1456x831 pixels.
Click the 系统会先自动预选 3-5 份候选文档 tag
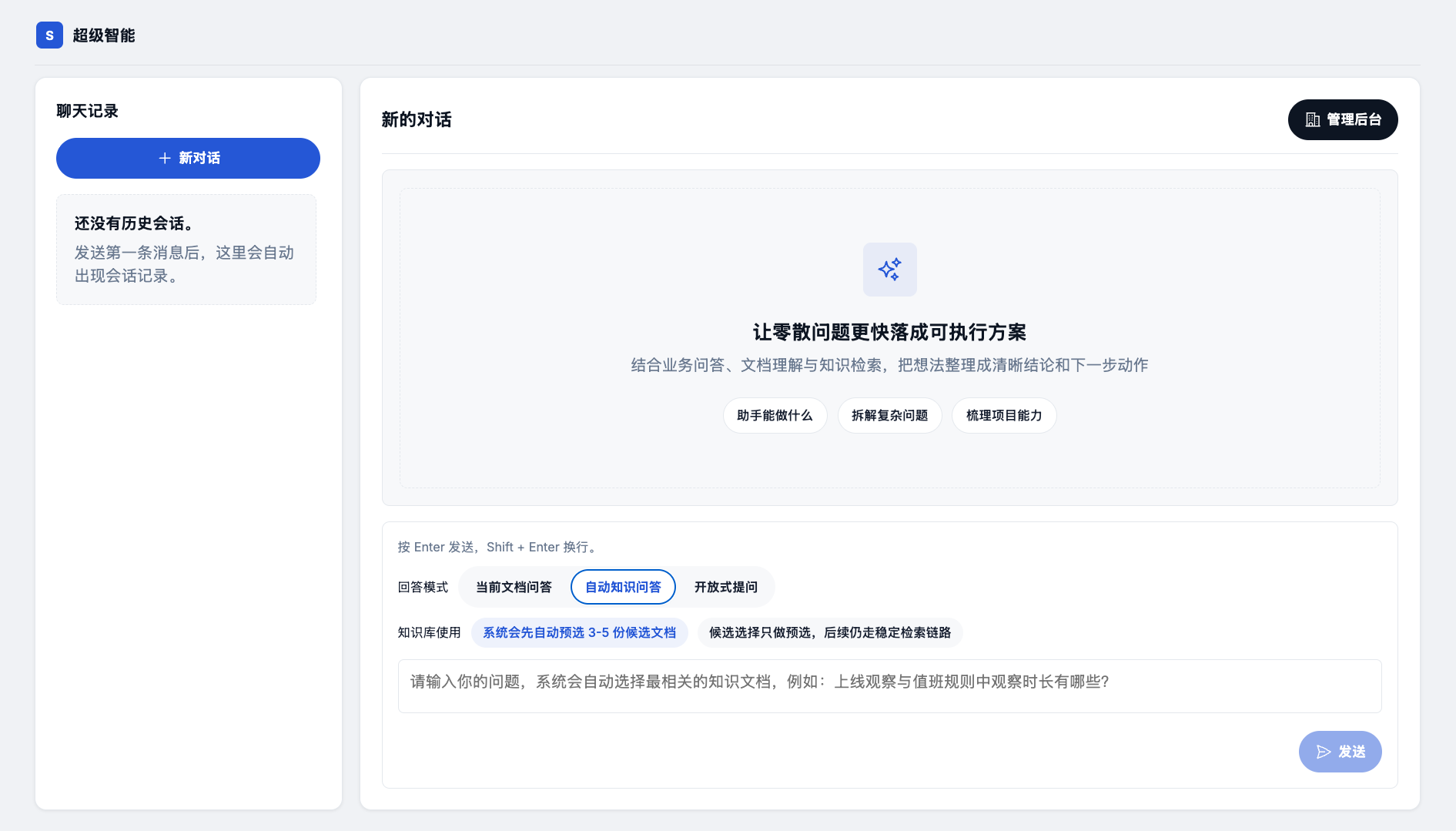tap(579, 632)
